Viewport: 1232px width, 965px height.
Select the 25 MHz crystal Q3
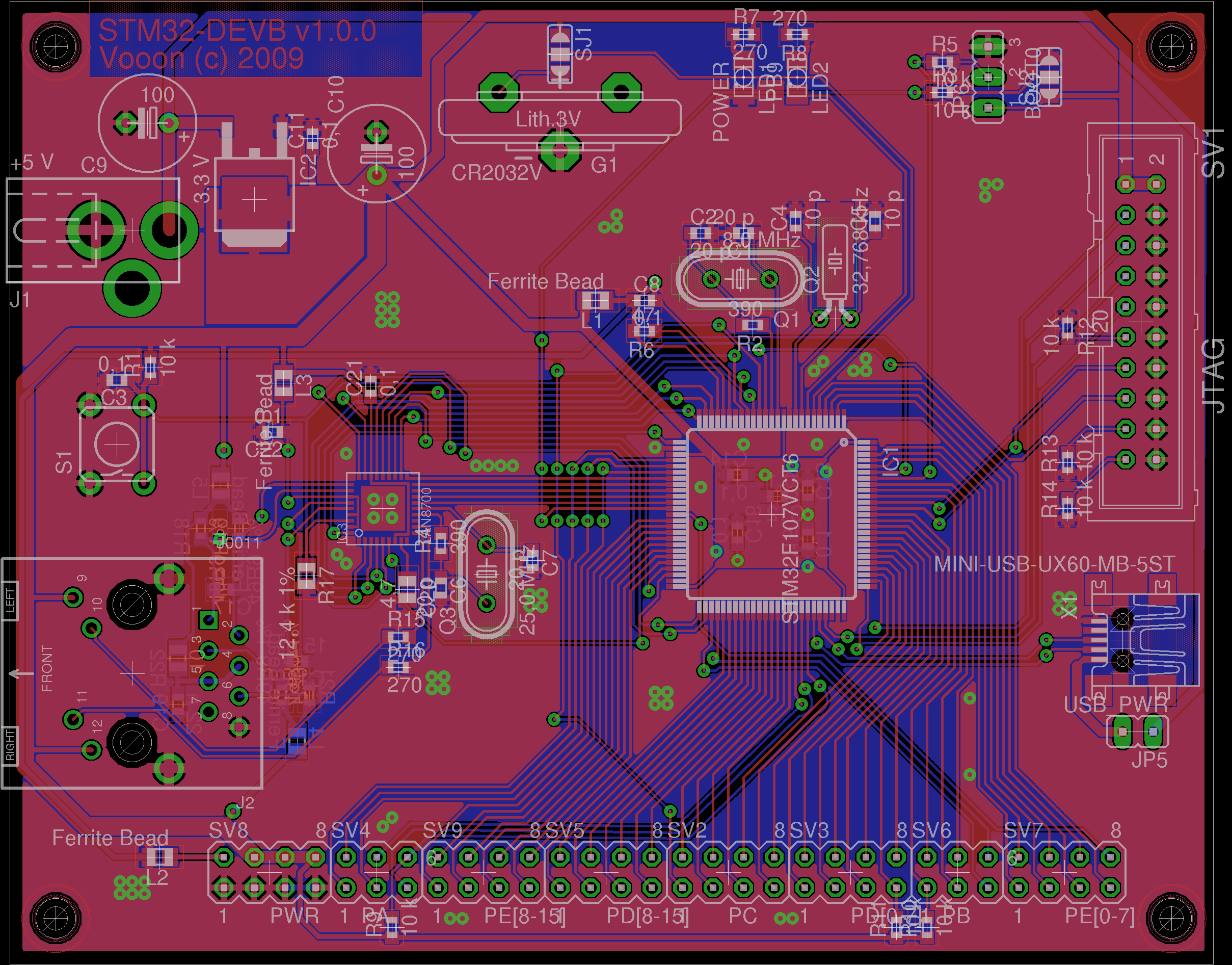487,575
